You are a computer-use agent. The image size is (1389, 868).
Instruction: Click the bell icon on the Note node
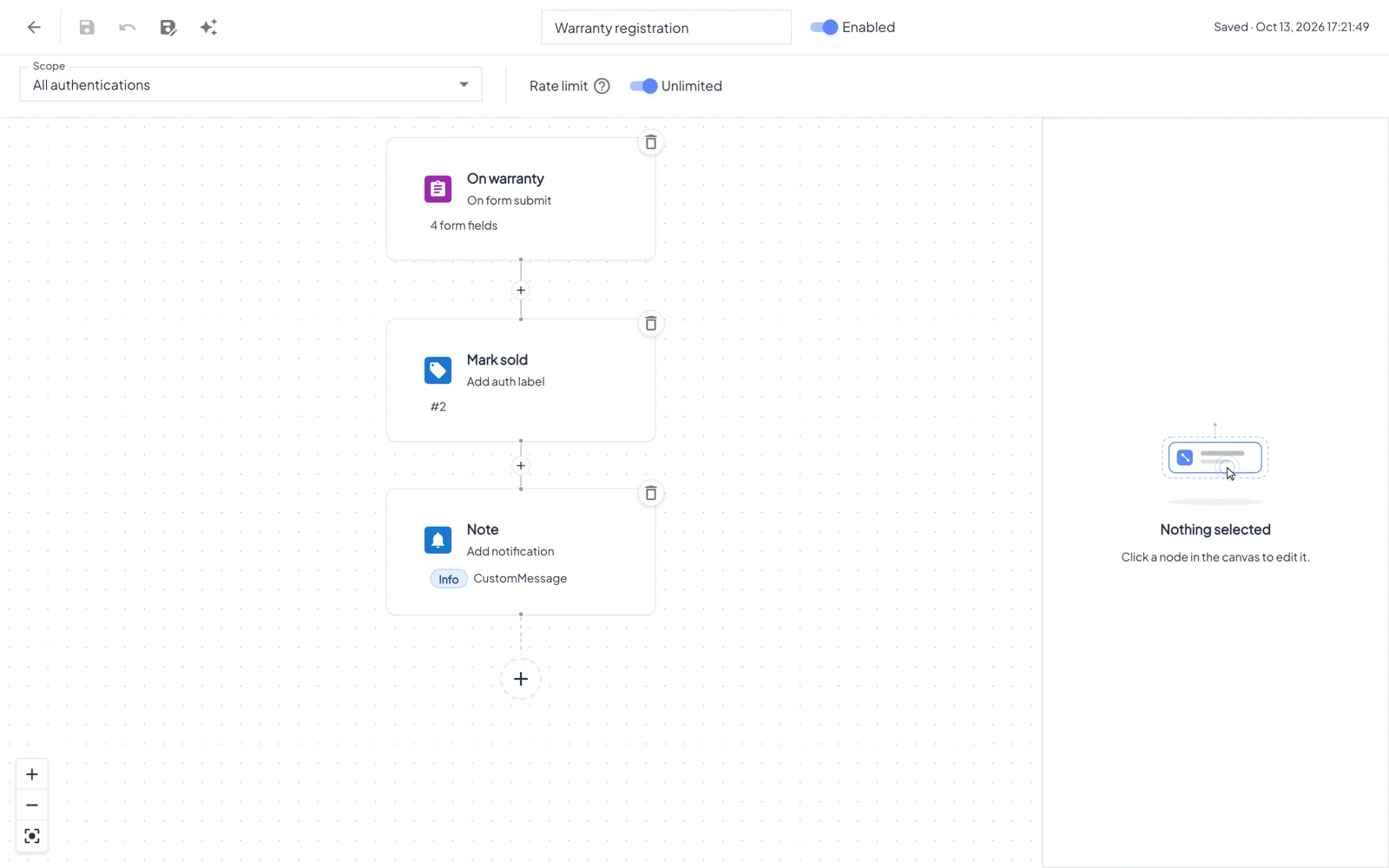(x=438, y=540)
